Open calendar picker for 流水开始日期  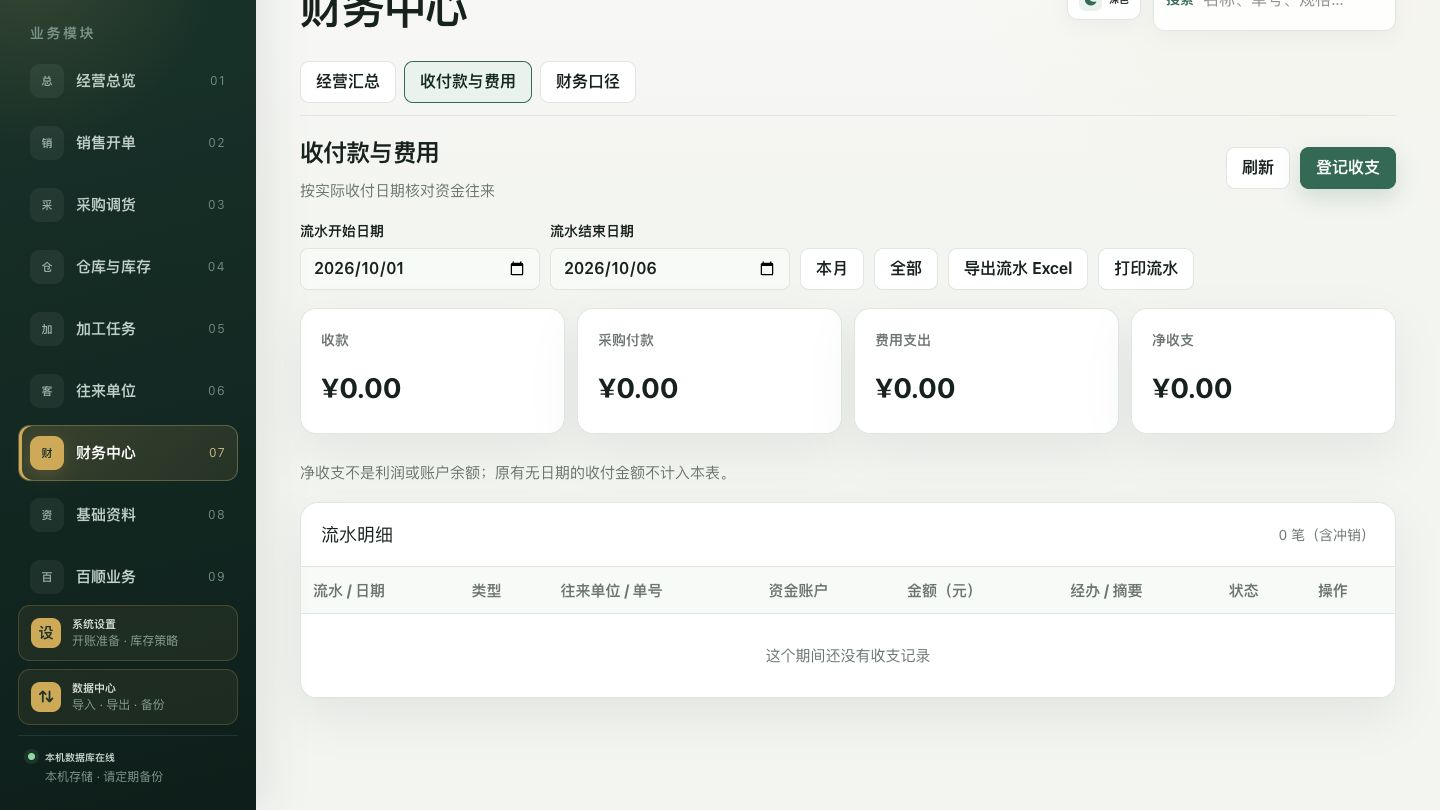pyautogui.click(x=517, y=269)
